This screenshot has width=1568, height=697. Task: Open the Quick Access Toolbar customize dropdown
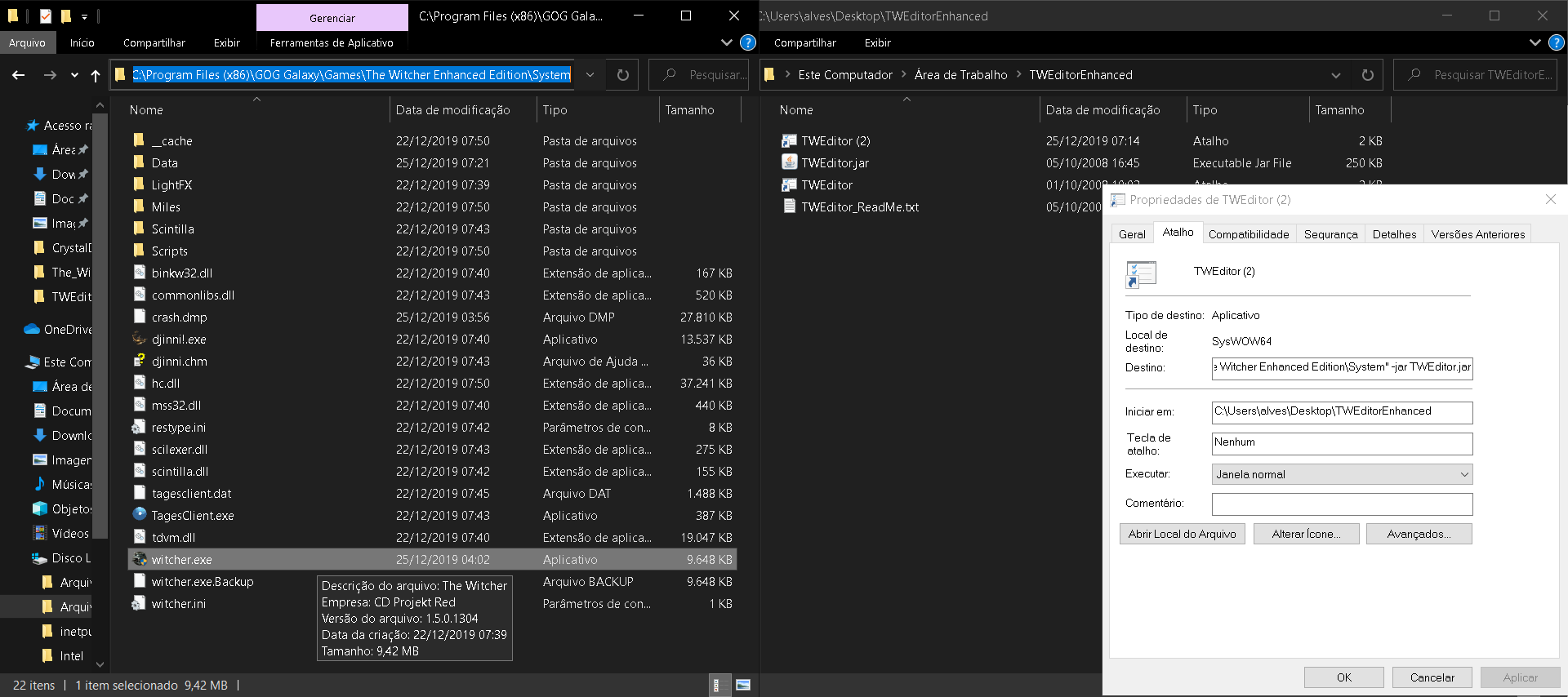pyautogui.click(x=84, y=16)
